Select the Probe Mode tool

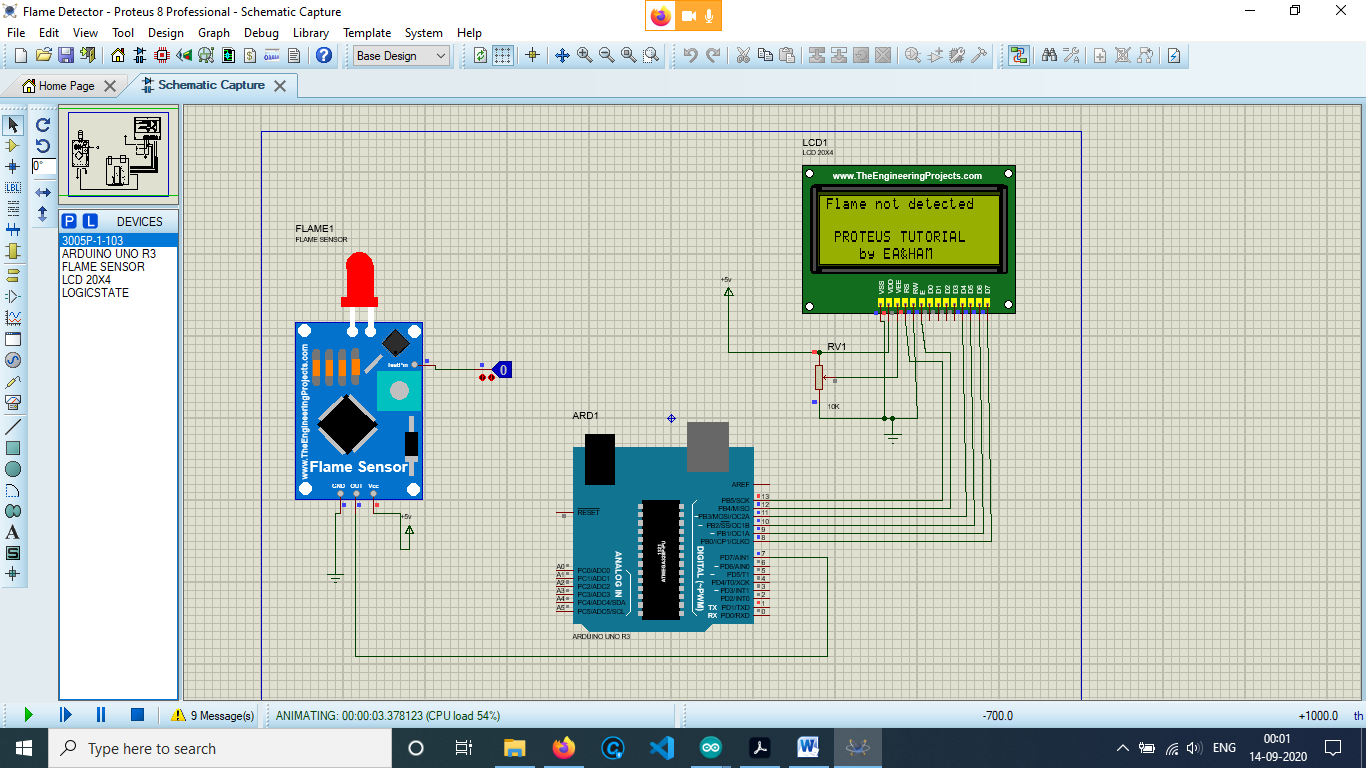point(13,381)
